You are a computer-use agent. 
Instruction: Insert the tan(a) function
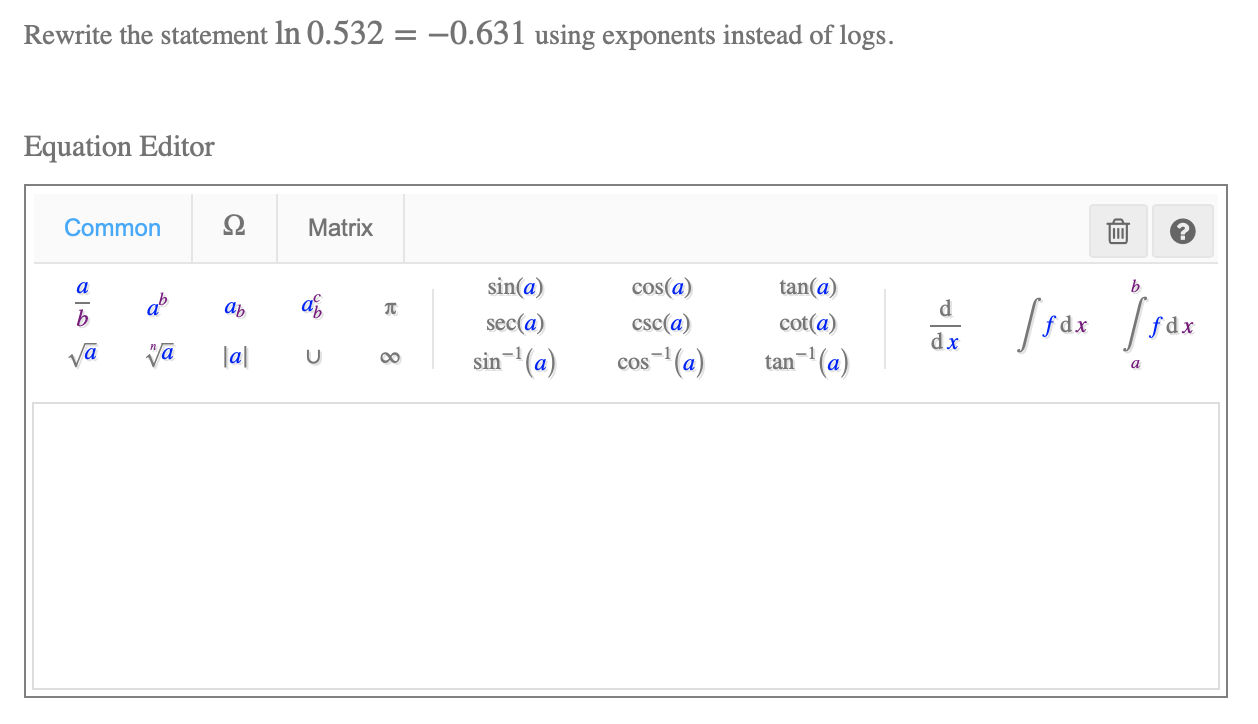click(x=806, y=287)
